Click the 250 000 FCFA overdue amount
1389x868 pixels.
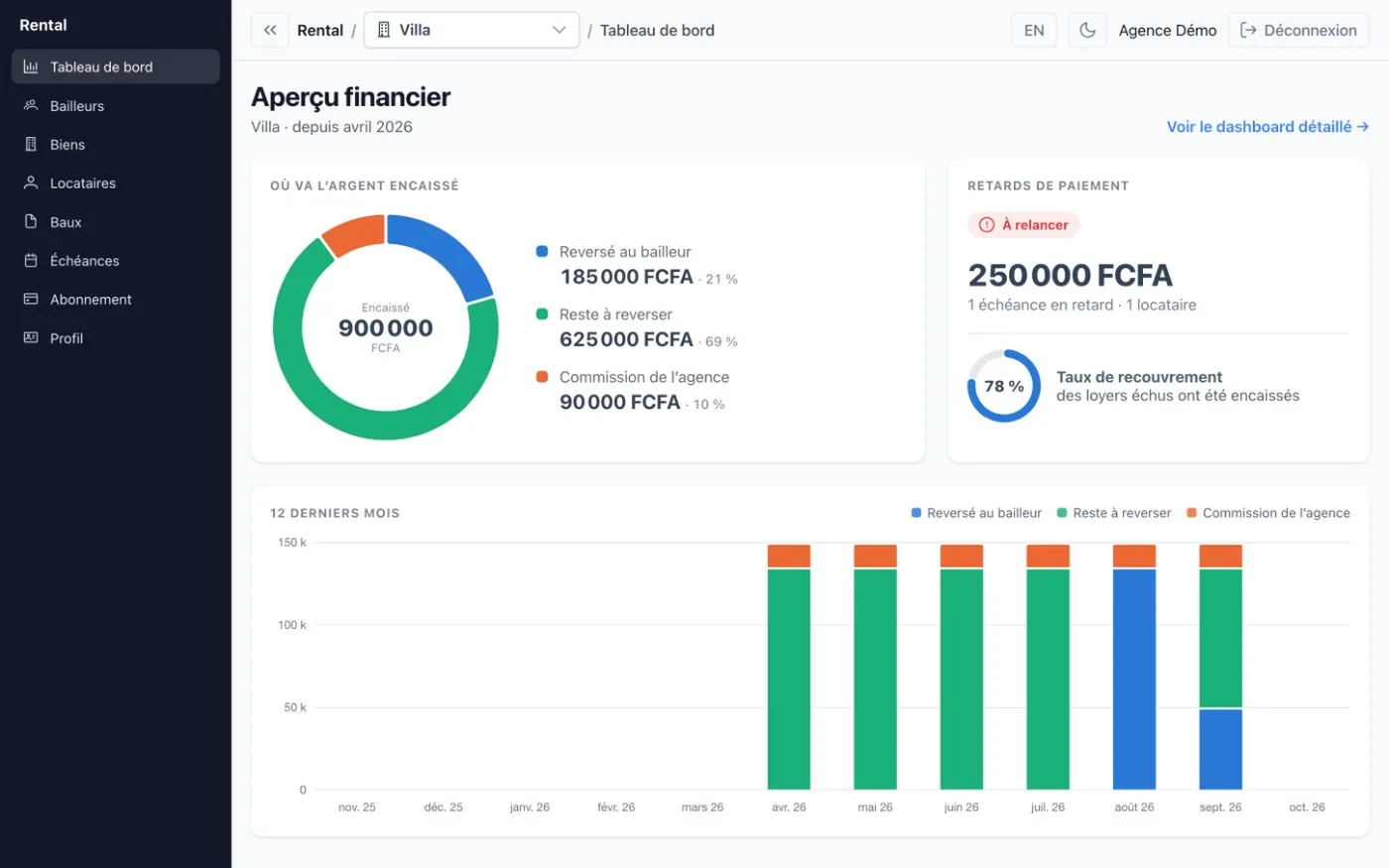1071,276
